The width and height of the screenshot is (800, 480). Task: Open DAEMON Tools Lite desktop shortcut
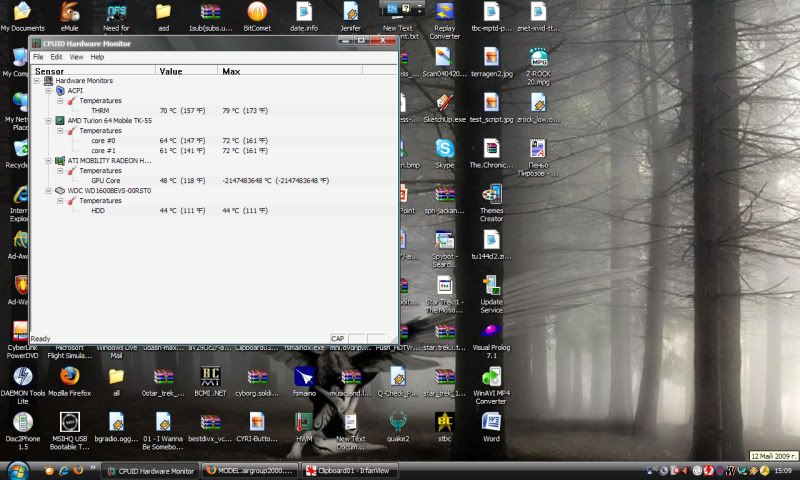coord(22,378)
